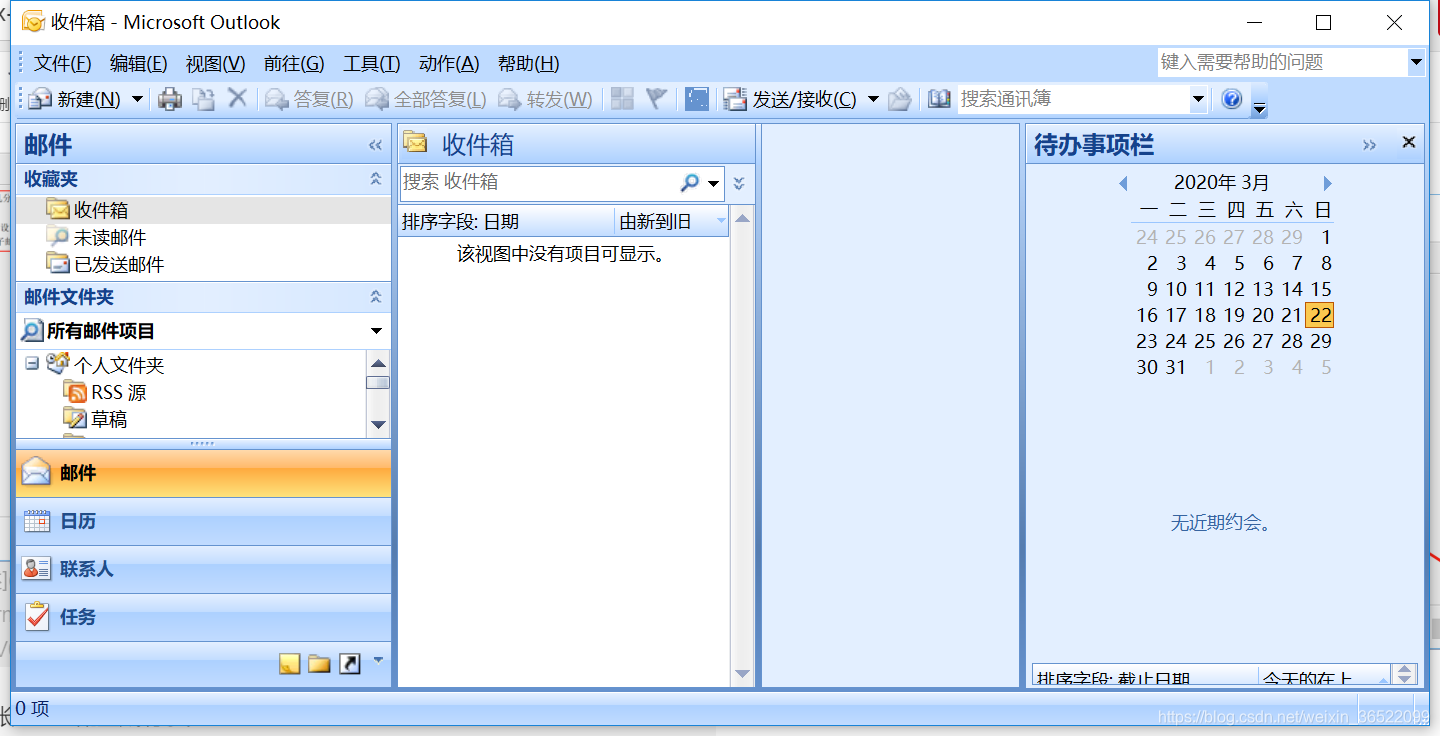The width and height of the screenshot is (1440, 736).
Task: Close the 待办事项栏 pane
Action: pyautogui.click(x=1409, y=142)
